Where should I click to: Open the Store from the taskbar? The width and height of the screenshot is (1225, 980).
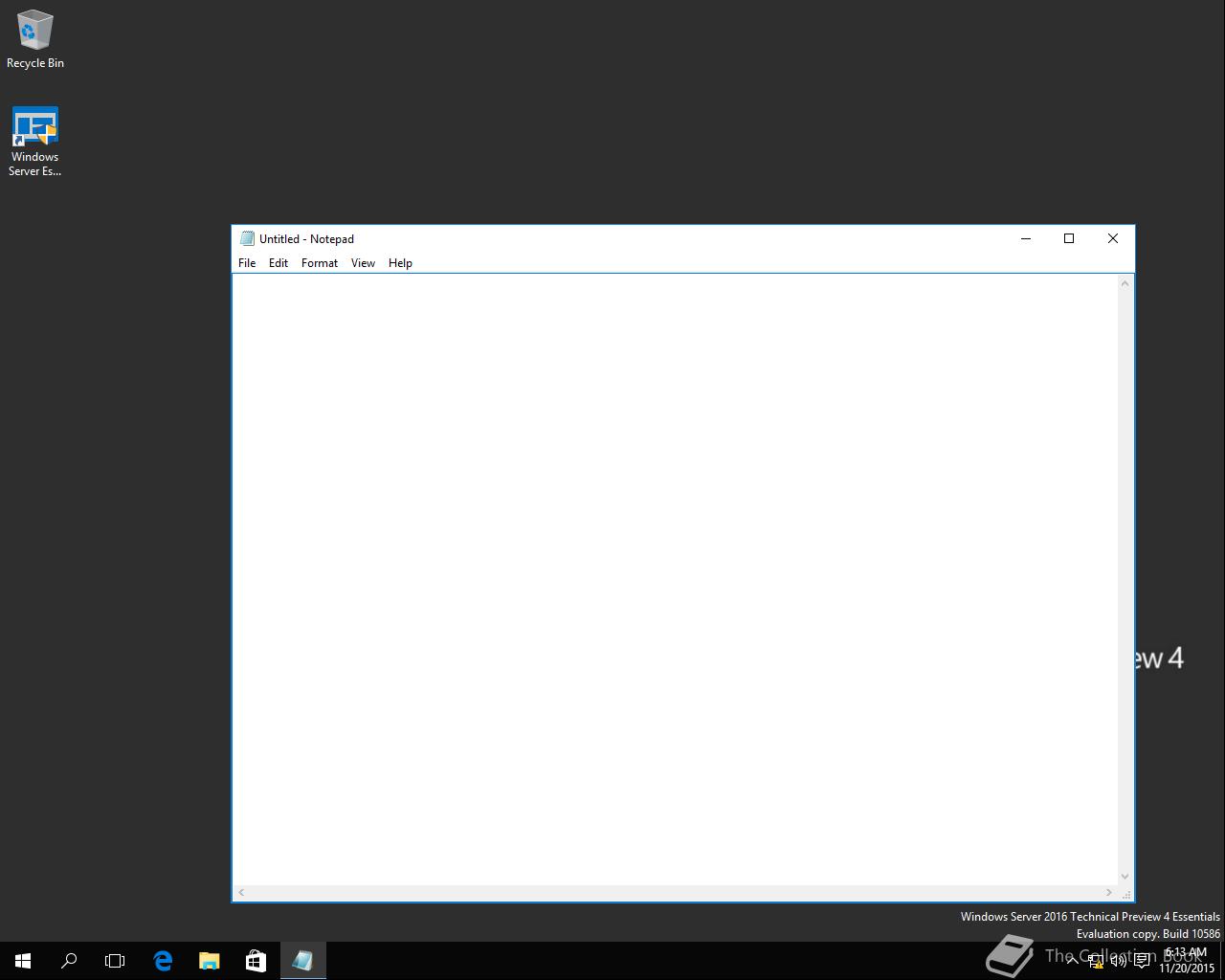pyautogui.click(x=256, y=961)
